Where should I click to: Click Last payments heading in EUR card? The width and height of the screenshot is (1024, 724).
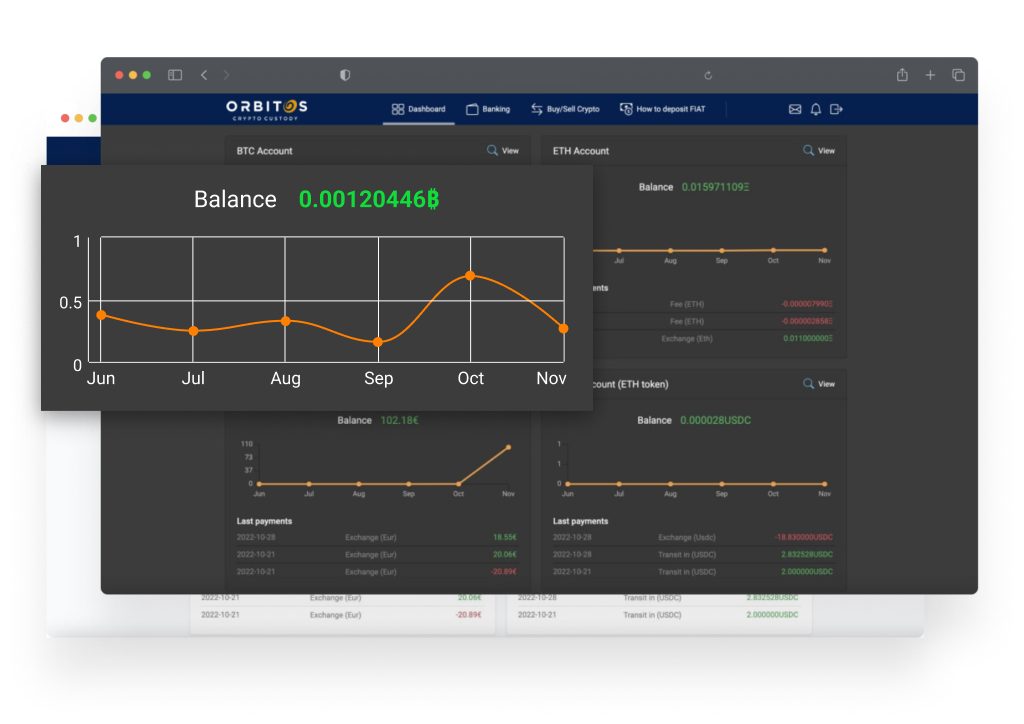point(264,521)
